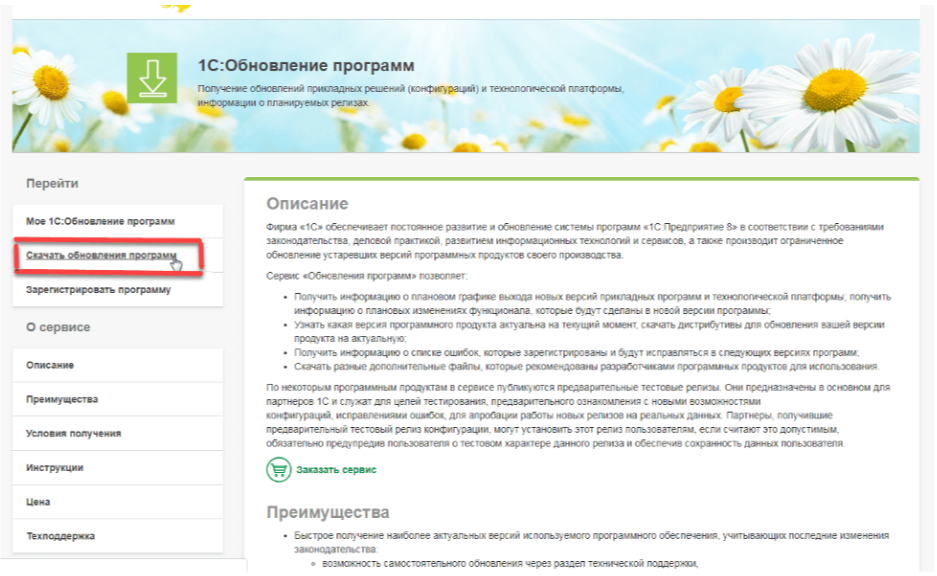This screenshot has height=576, width=937.
Task: Select Скачать обновления программ in the sidebar
Action: pyautogui.click(x=101, y=256)
